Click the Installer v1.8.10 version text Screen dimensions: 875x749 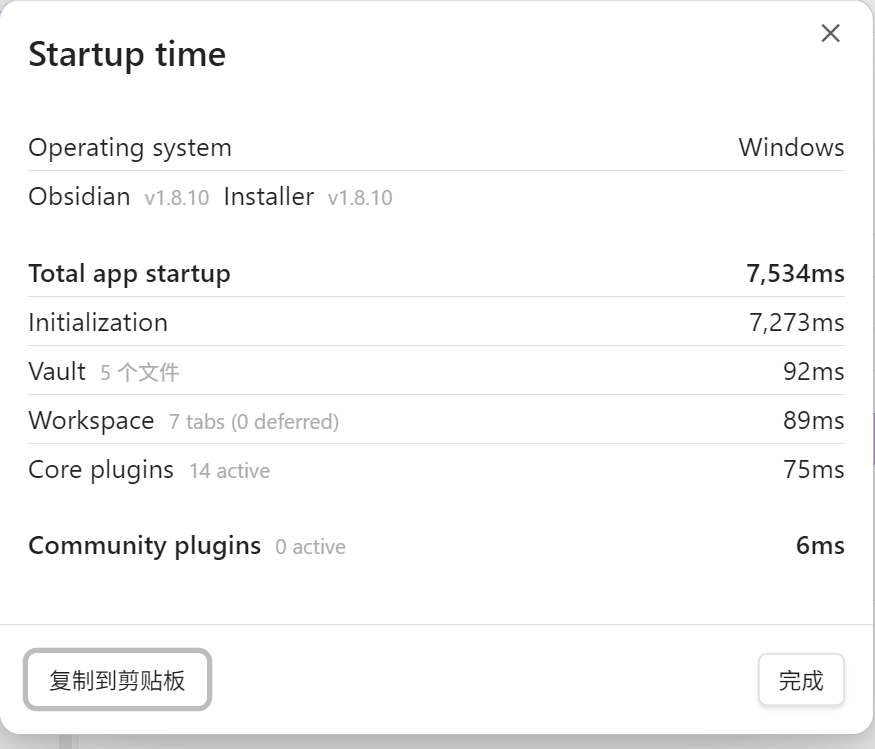point(360,198)
